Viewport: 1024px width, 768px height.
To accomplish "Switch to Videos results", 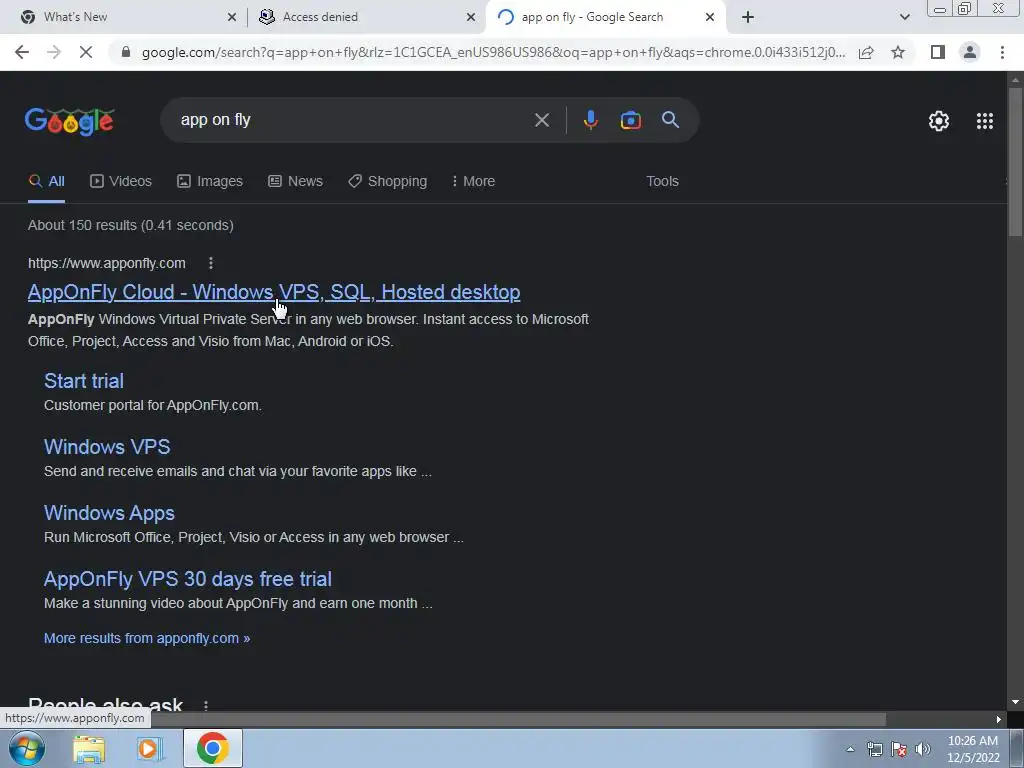I will click(x=121, y=182).
